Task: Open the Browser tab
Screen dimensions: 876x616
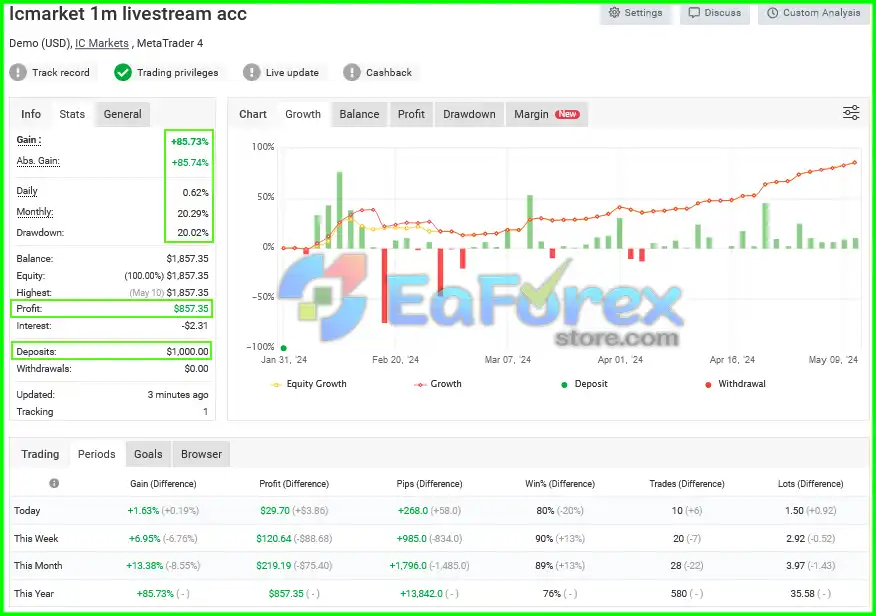Action: click(201, 454)
